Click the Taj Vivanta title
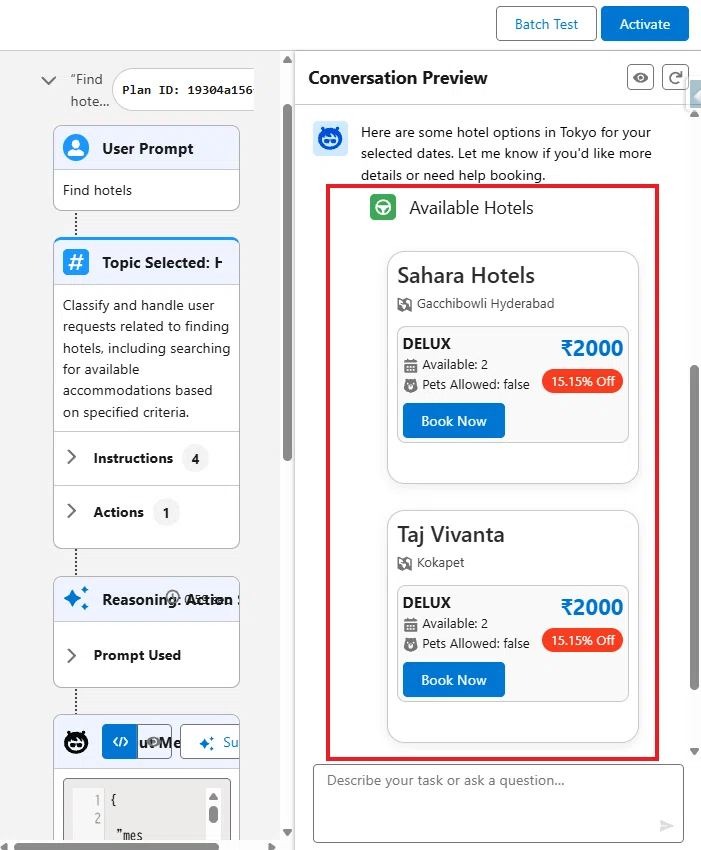This screenshot has height=850, width=701. pyautogui.click(x=451, y=535)
